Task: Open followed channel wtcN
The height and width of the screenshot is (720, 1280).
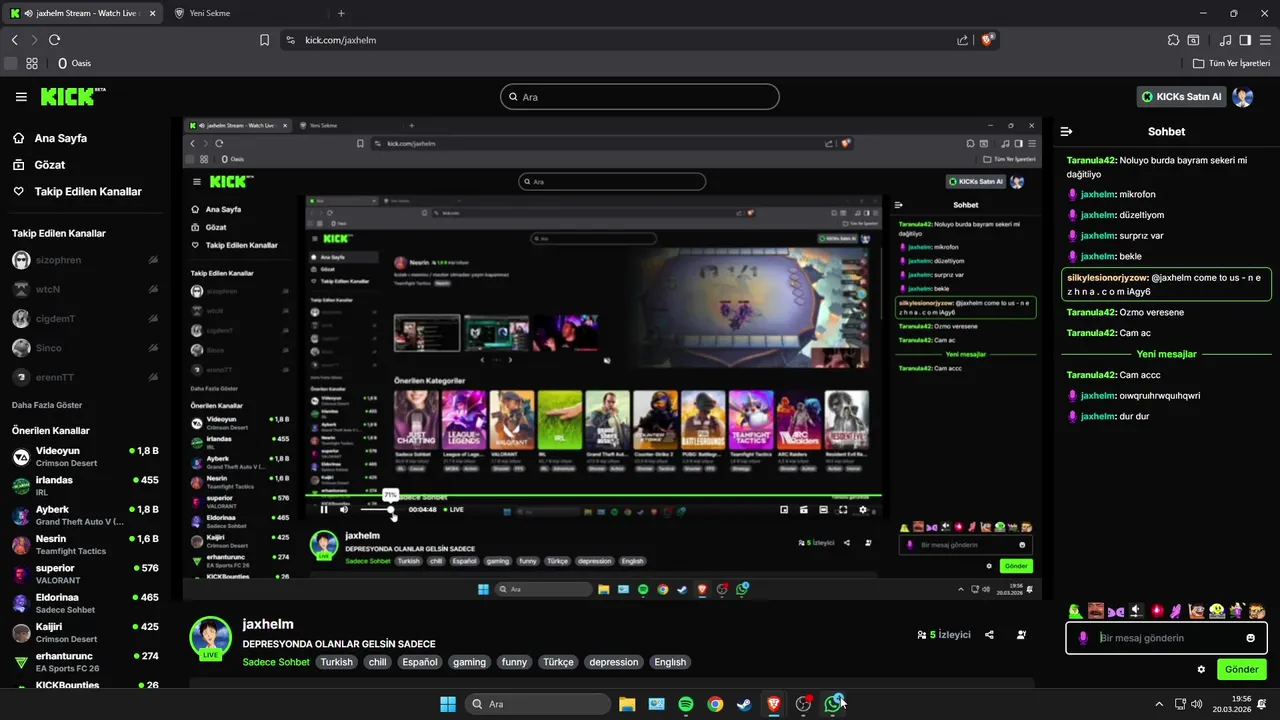Action: click(x=84, y=289)
